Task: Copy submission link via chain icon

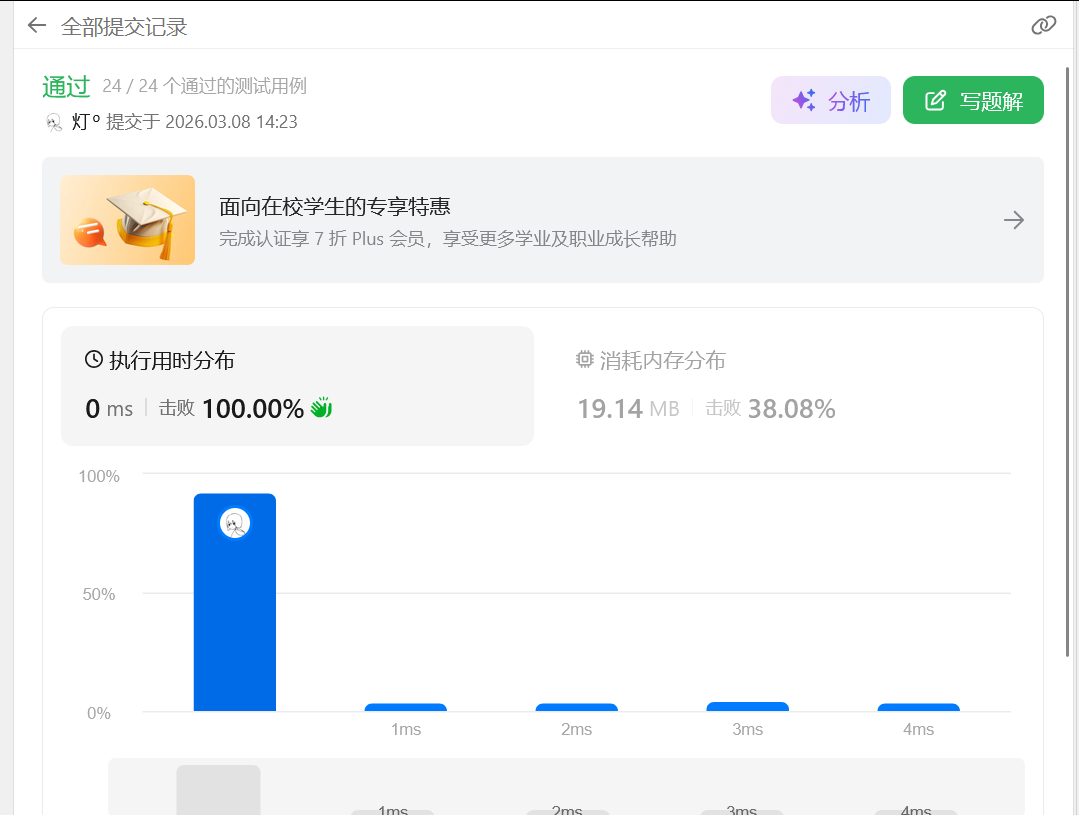Action: [x=1043, y=26]
